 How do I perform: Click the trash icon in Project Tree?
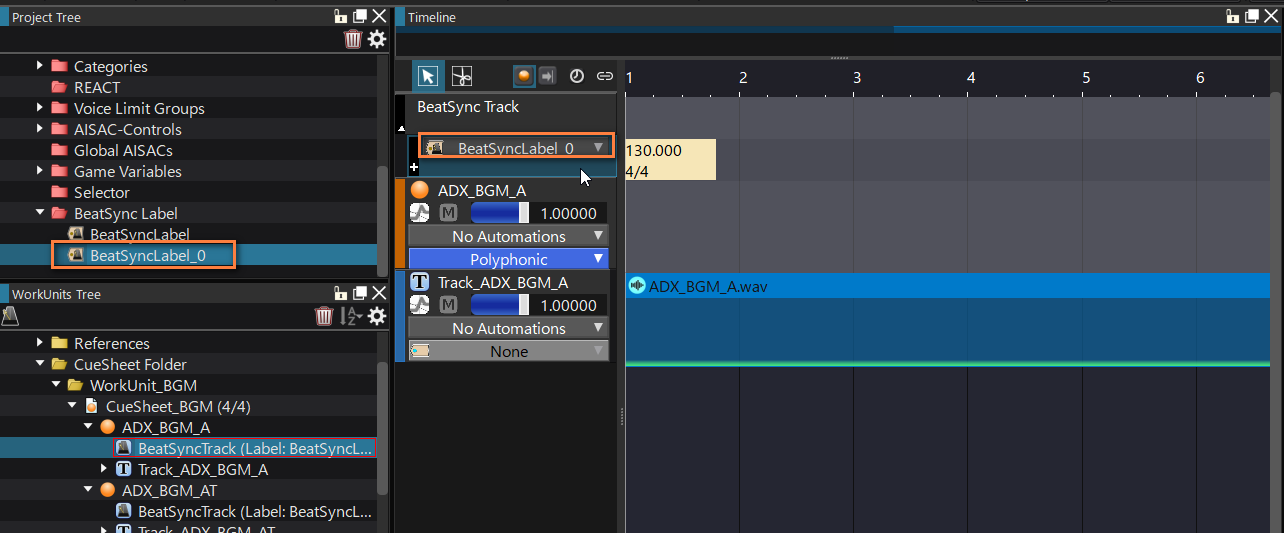tap(353, 39)
